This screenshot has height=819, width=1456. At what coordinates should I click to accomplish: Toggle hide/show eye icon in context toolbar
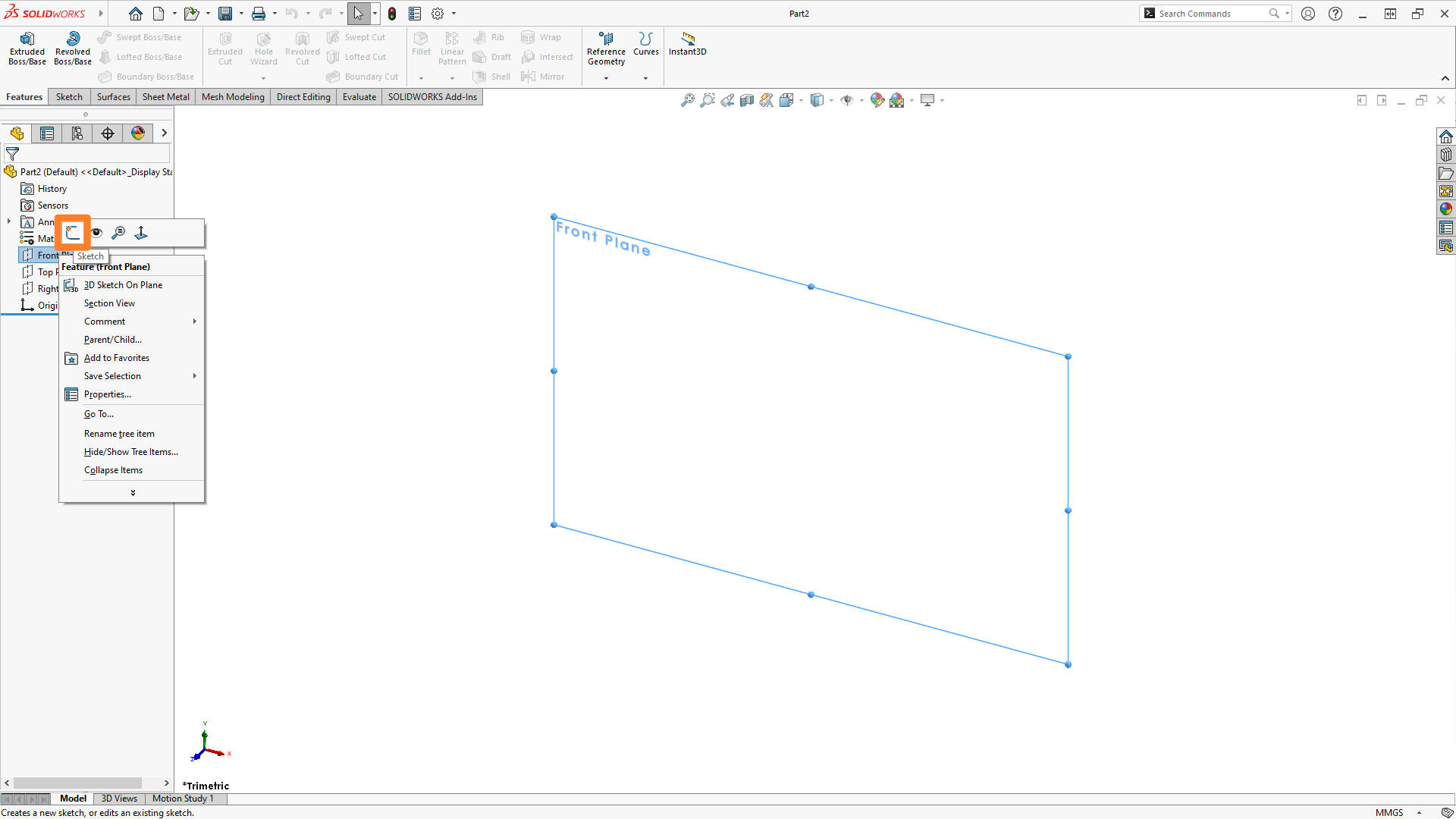(96, 233)
